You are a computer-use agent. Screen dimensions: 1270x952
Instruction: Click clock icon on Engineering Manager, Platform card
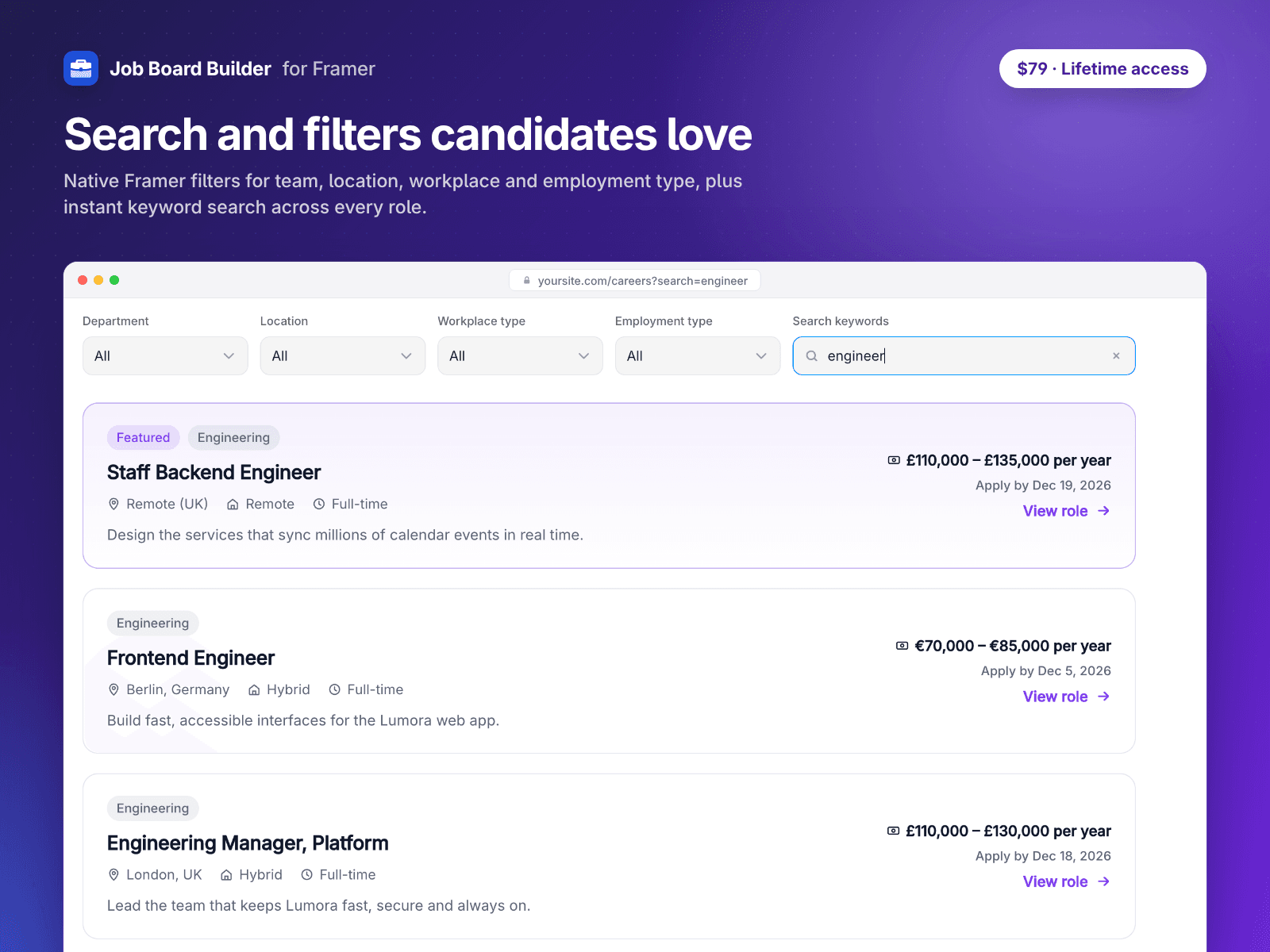pyautogui.click(x=307, y=874)
